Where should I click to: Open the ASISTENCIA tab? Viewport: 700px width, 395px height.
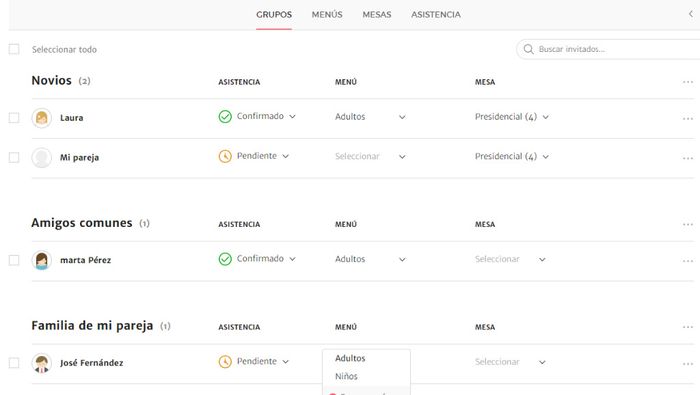coord(436,15)
